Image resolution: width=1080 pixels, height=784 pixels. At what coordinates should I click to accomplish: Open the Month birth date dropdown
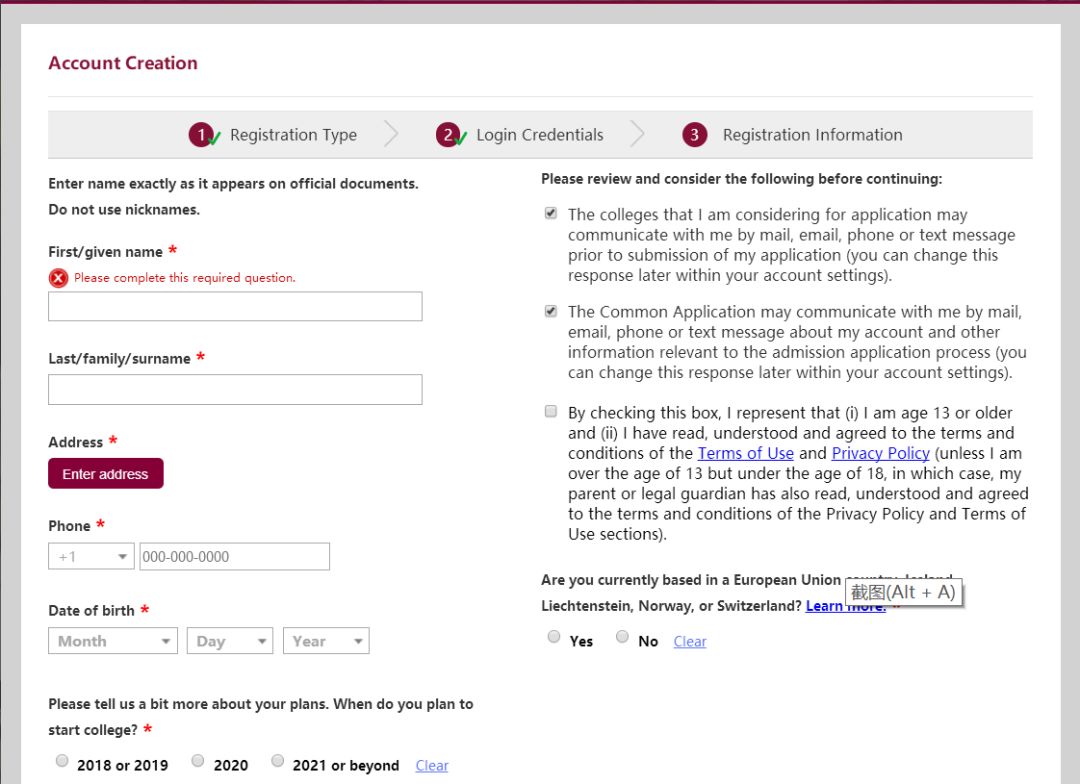(x=113, y=641)
